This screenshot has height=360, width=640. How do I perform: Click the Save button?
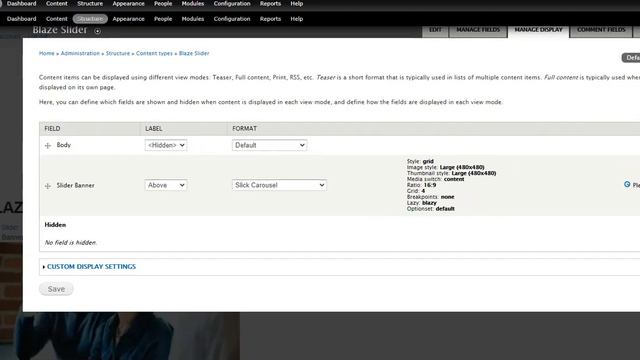coord(56,289)
